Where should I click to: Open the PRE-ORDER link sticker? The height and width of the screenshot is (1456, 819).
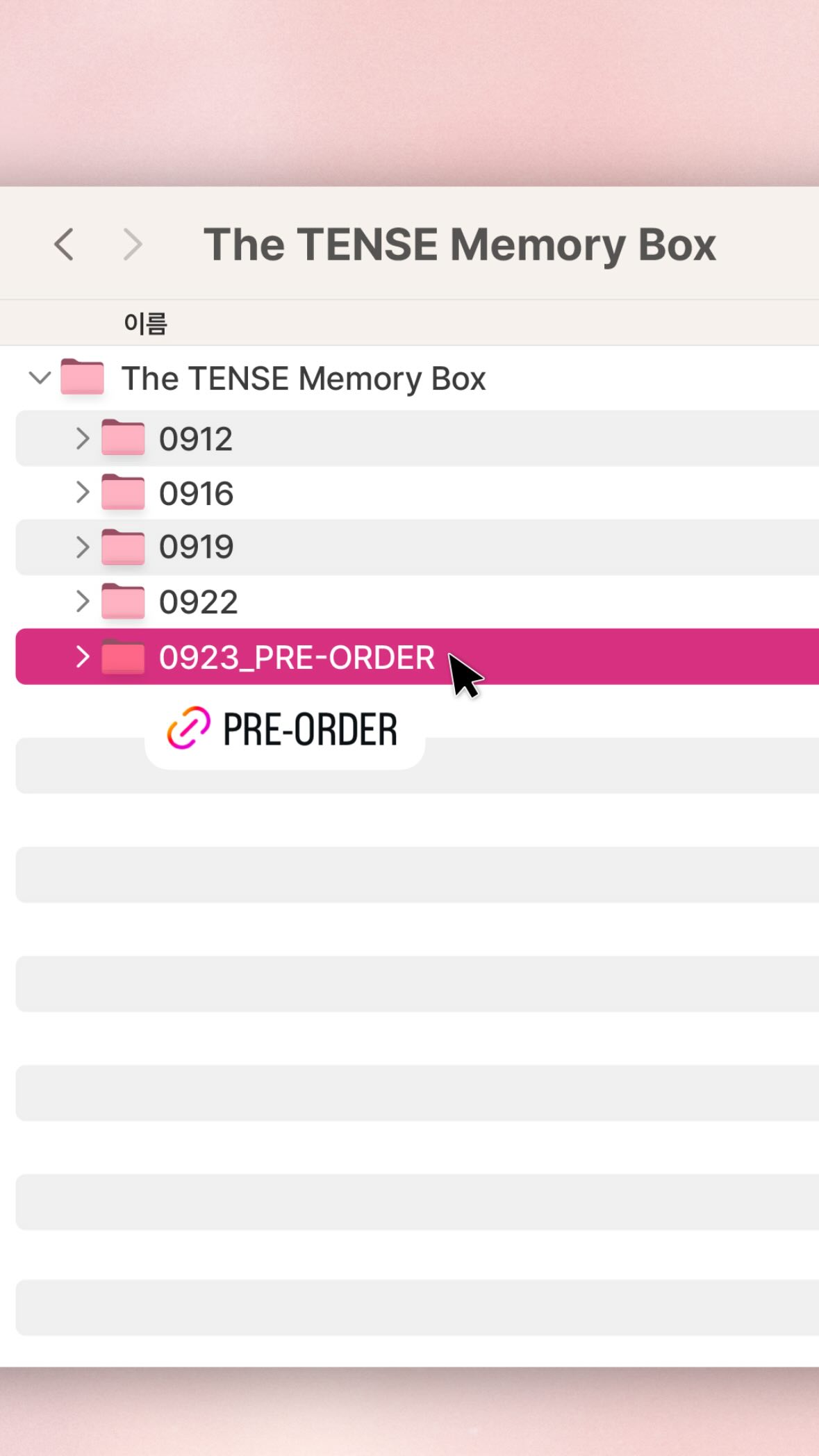pos(309,729)
